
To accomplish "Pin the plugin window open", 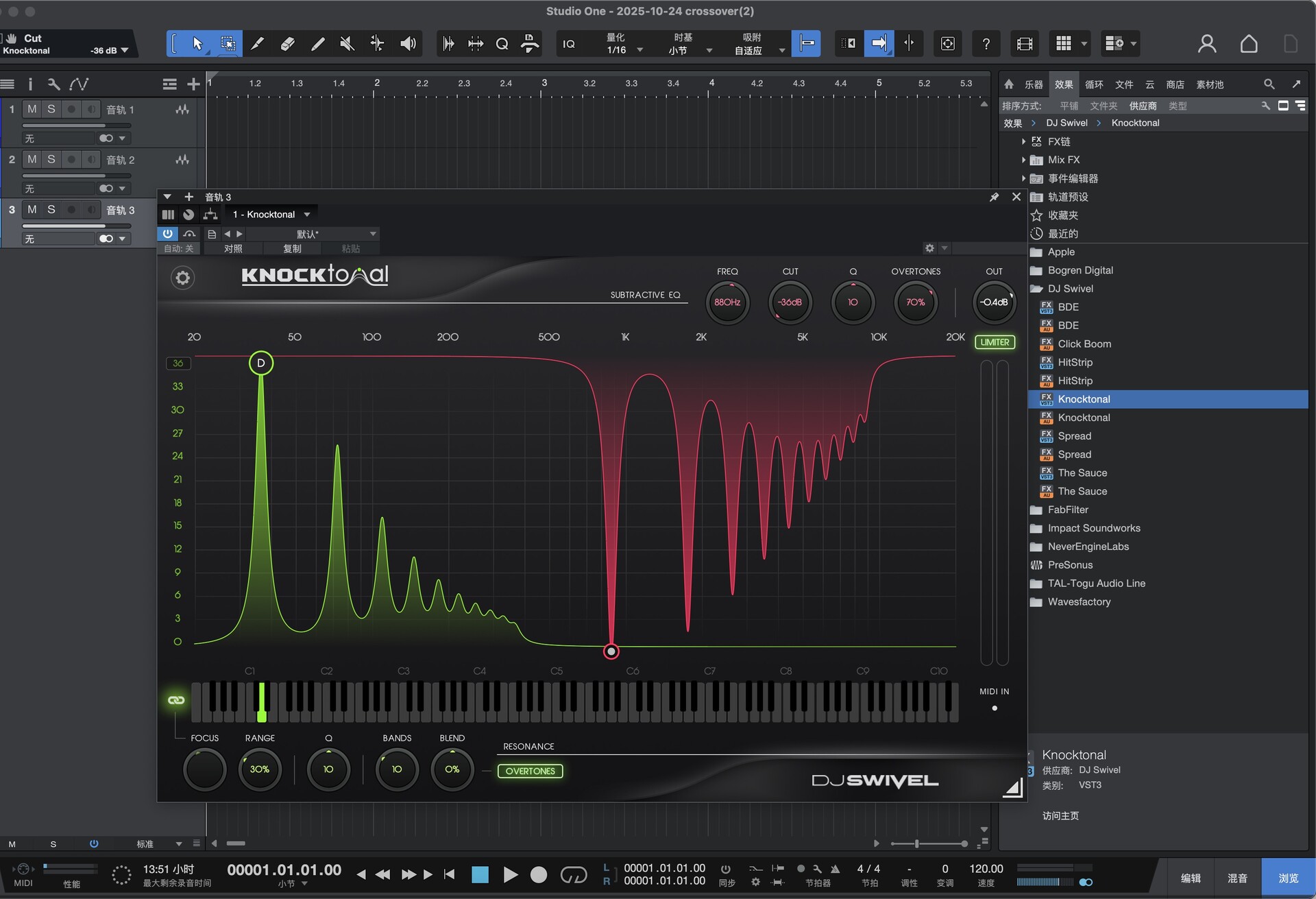I will click(x=994, y=197).
